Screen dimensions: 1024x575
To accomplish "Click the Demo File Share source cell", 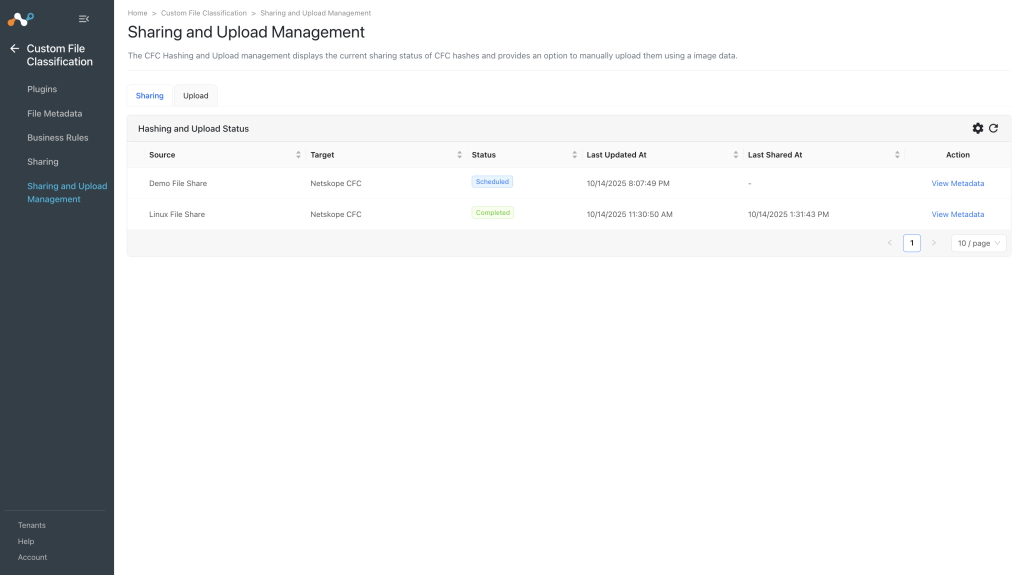I will click(x=178, y=184).
